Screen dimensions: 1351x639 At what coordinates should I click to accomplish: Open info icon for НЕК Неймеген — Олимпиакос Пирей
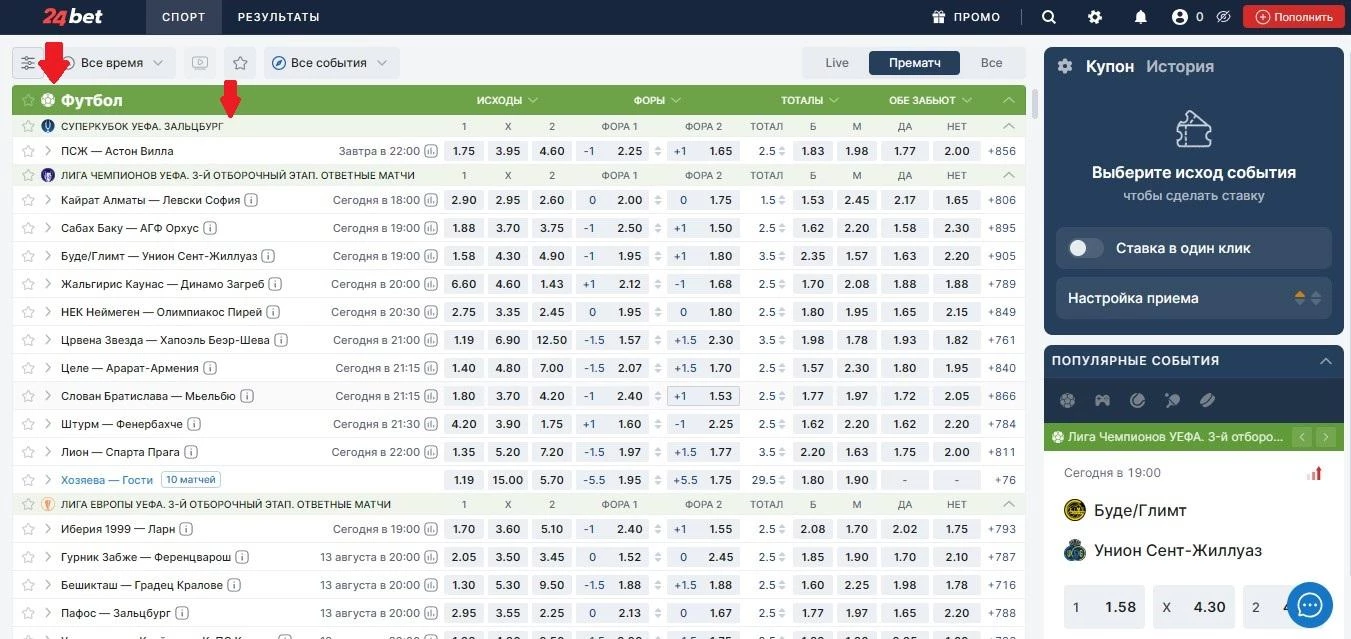(x=274, y=312)
